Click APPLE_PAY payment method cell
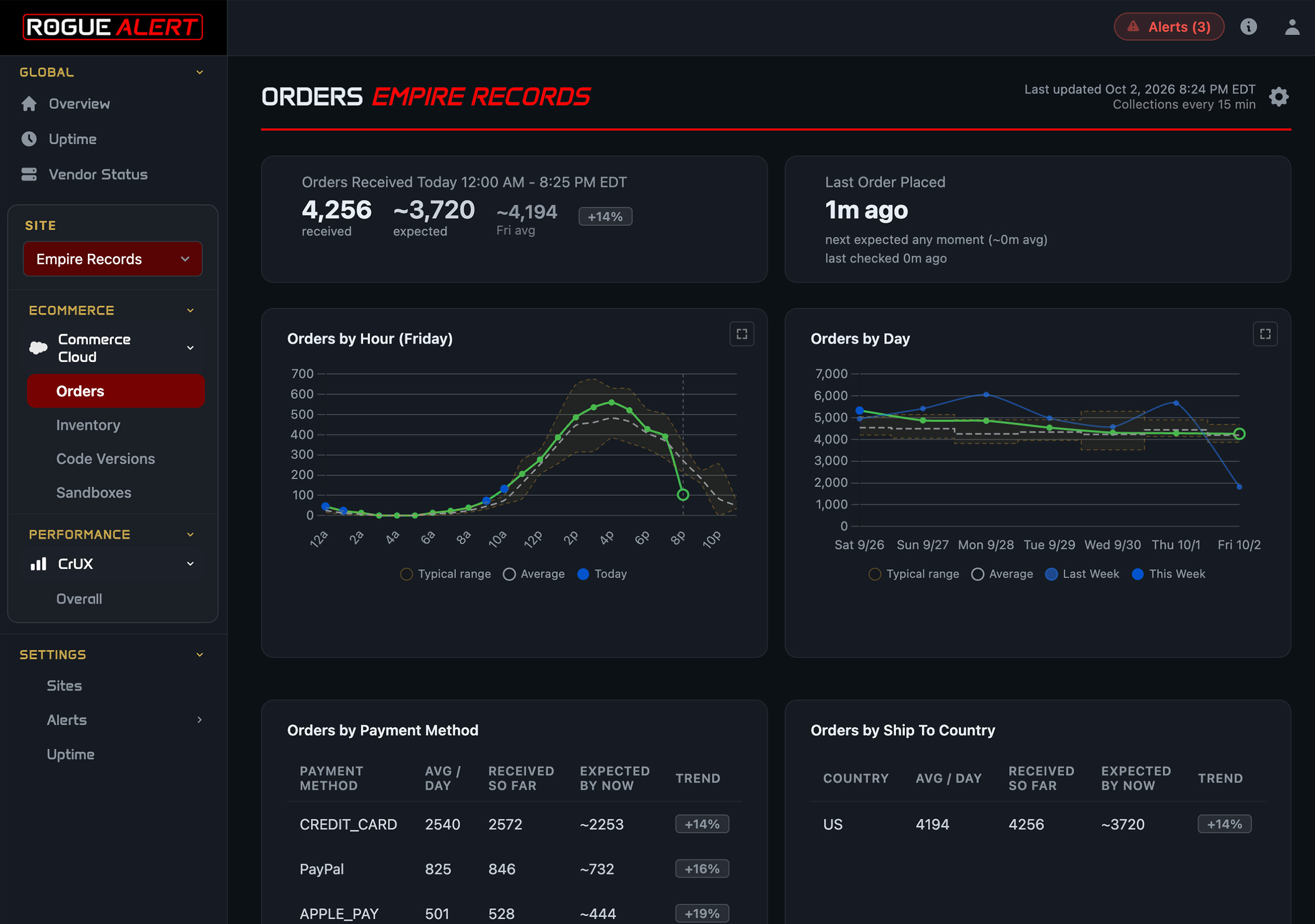The height and width of the screenshot is (924, 1315). (339, 914)
